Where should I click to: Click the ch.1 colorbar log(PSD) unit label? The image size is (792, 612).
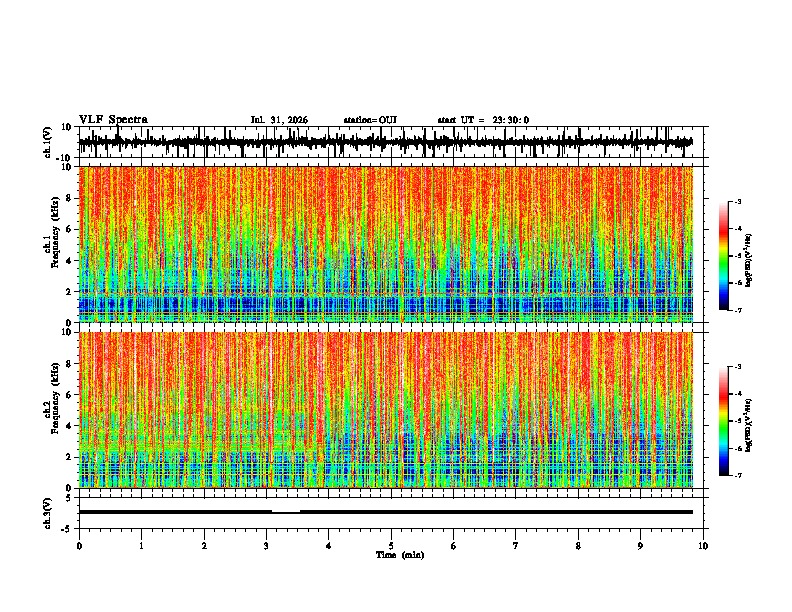tap(749, 261)
